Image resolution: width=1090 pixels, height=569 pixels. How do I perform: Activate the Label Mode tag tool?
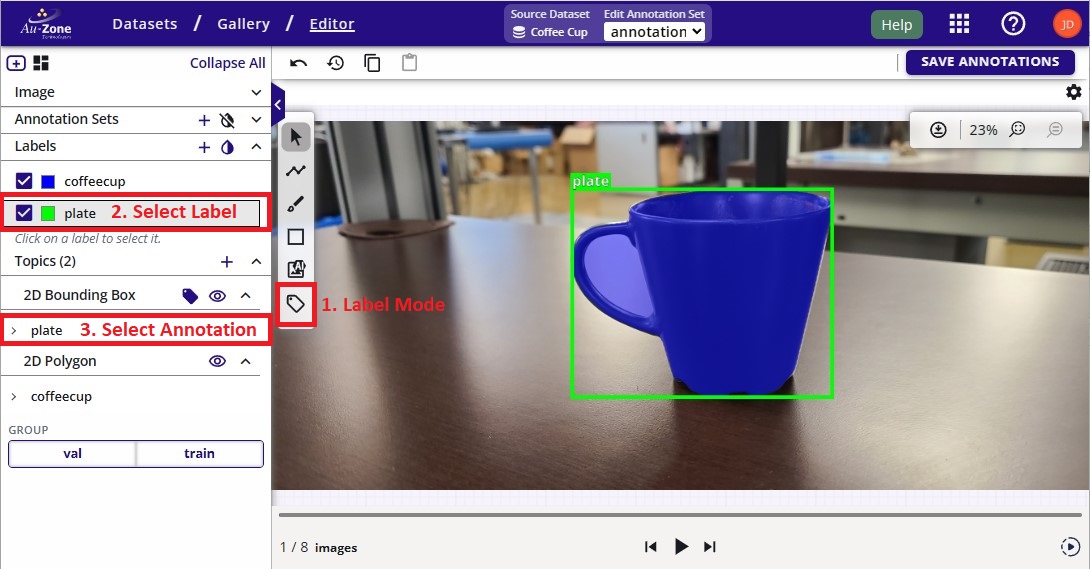pyautogui.click(x=296, y=304)
